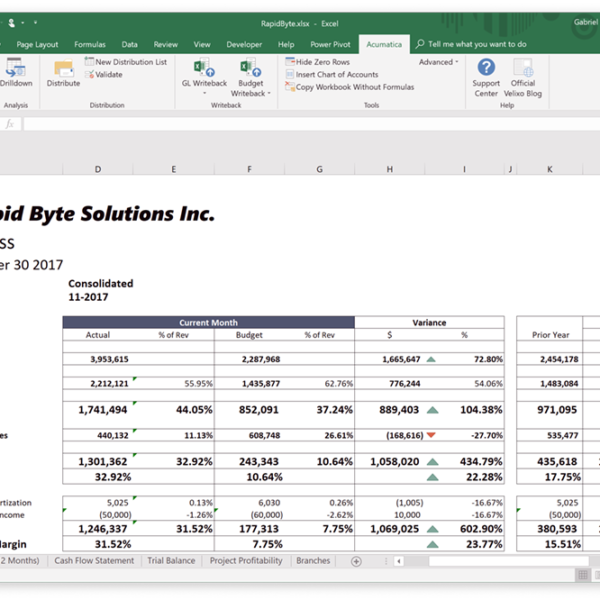600x600 pixels.
Task: Open the Help ribbon tab
Action: point(286,44)
